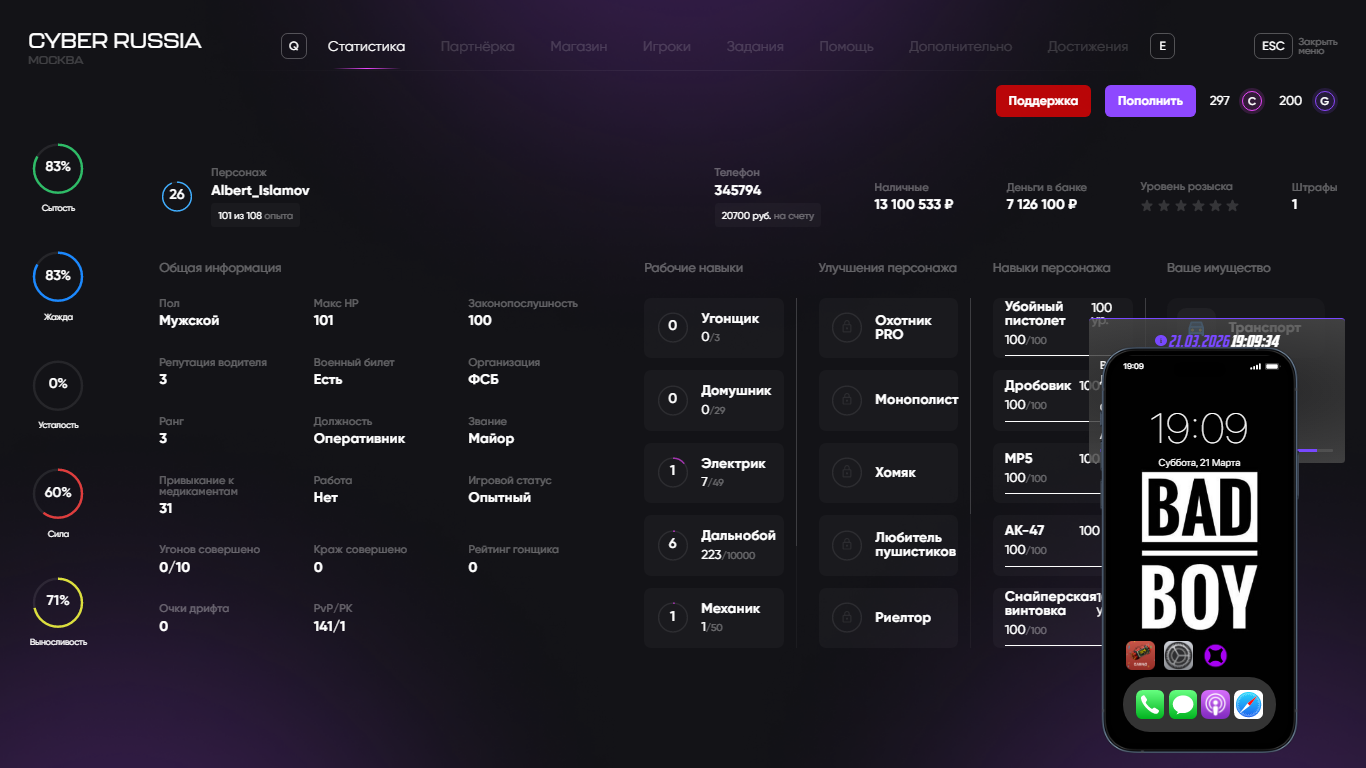Open the green Phone call app
1366x768 pixels.
click(1150, 705)
